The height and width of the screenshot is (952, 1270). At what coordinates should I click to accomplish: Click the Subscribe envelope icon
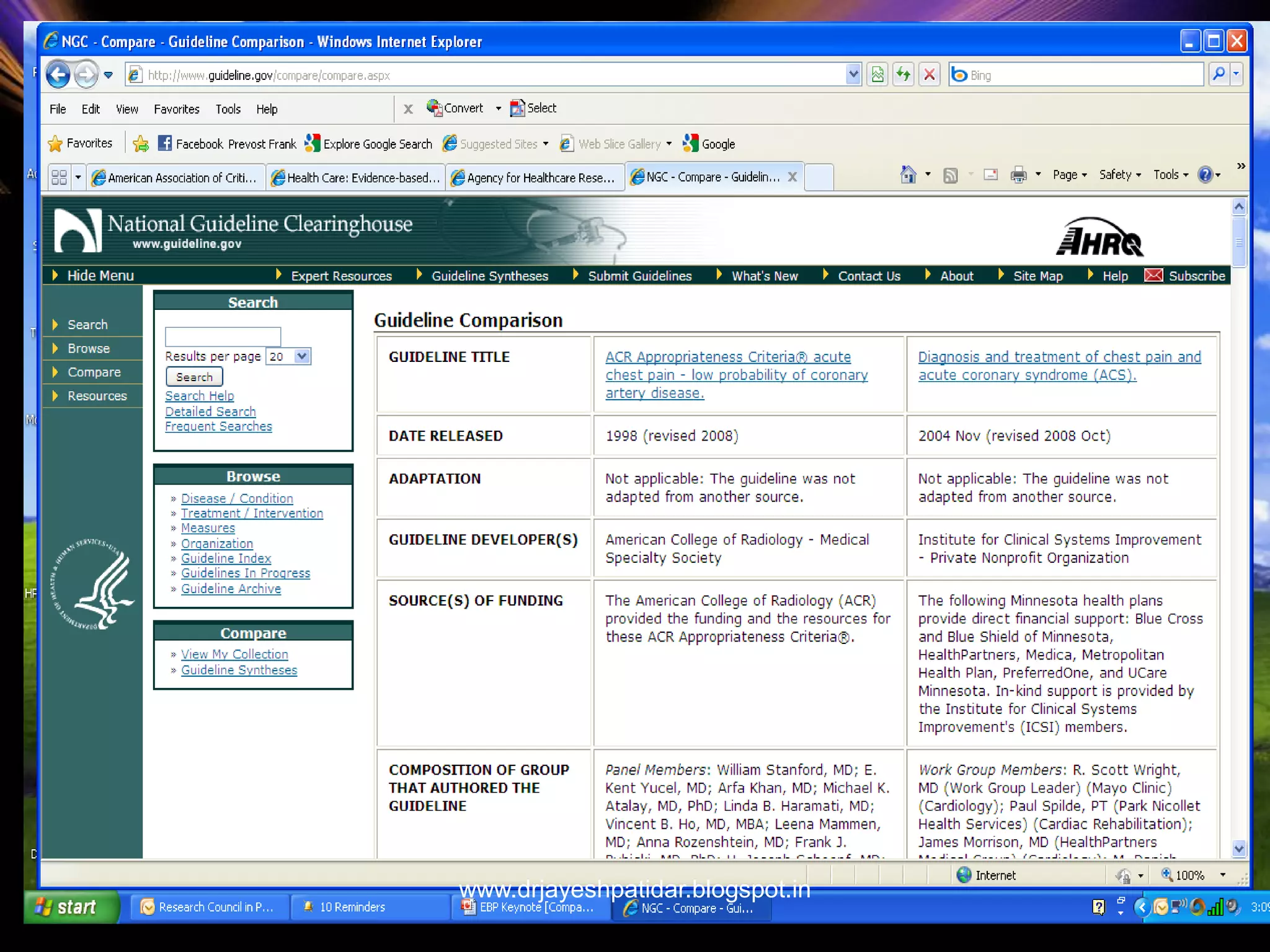tap(1153, 275)
